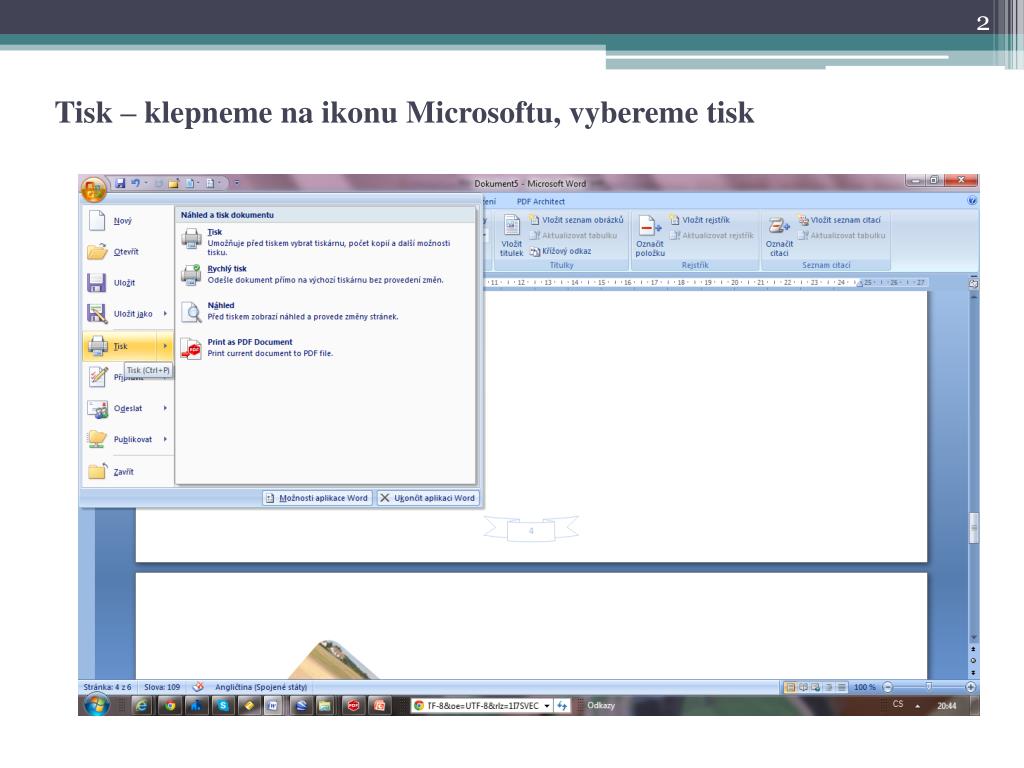Click zoom out minus button
The height and width of the screenshot is (768, 1024).
tap(887, 687)
